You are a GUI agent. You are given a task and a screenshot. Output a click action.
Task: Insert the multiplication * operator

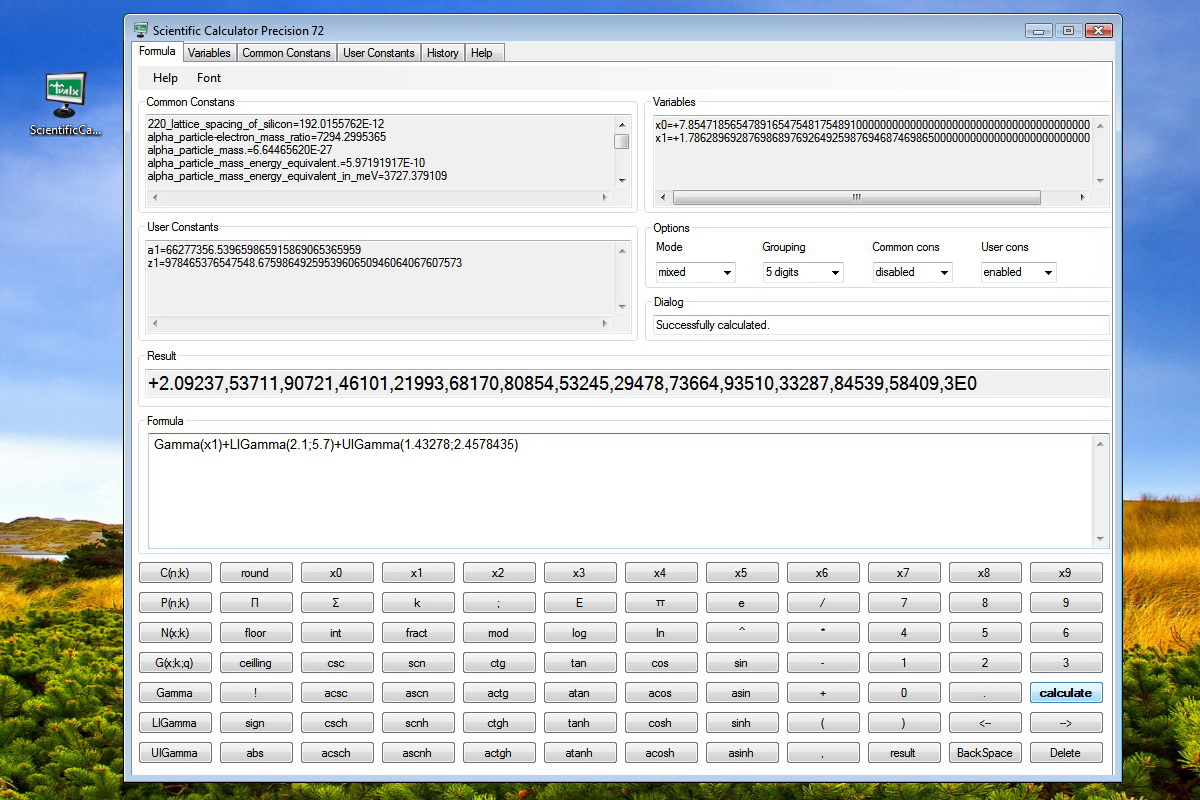pos(823,633)
